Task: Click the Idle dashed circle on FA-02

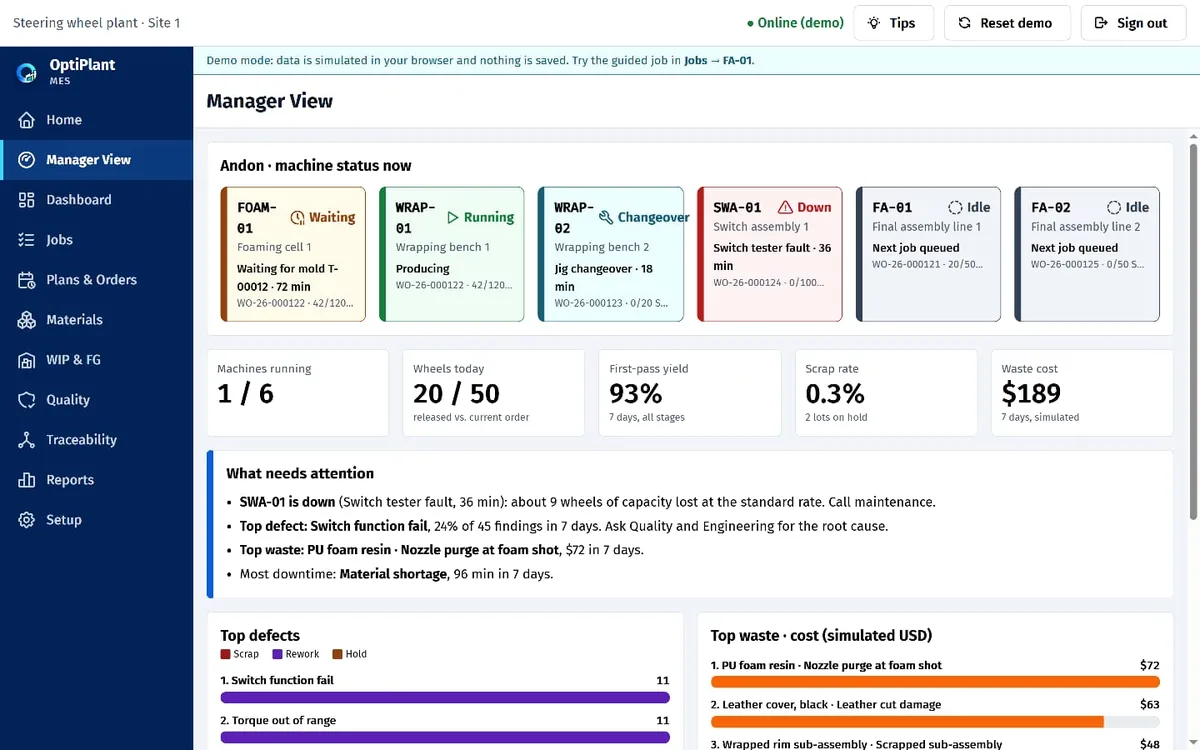Action: pos(1114,207)
